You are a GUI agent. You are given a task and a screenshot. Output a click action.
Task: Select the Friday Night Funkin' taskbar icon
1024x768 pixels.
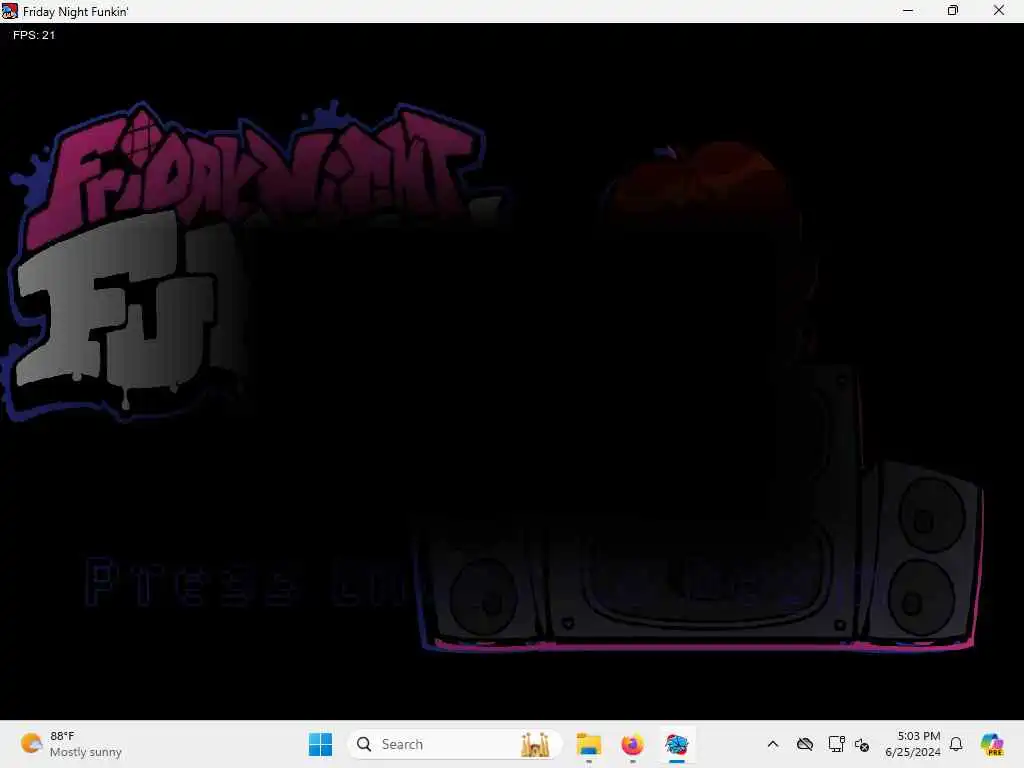(x=677, y=744)
